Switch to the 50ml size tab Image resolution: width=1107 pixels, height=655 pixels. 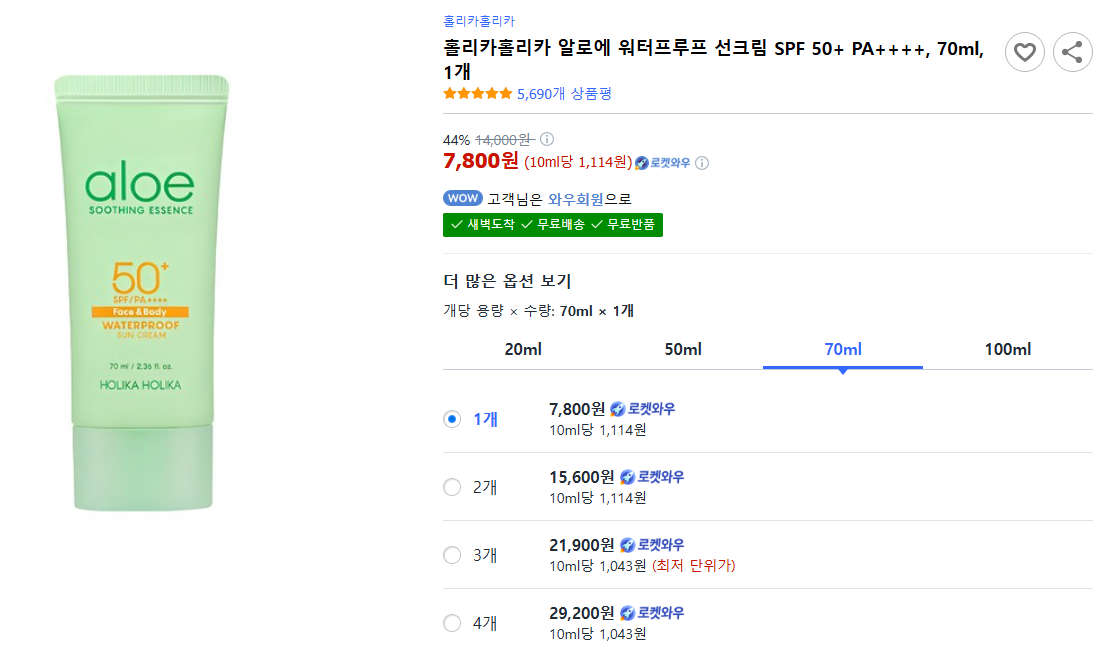683,349
